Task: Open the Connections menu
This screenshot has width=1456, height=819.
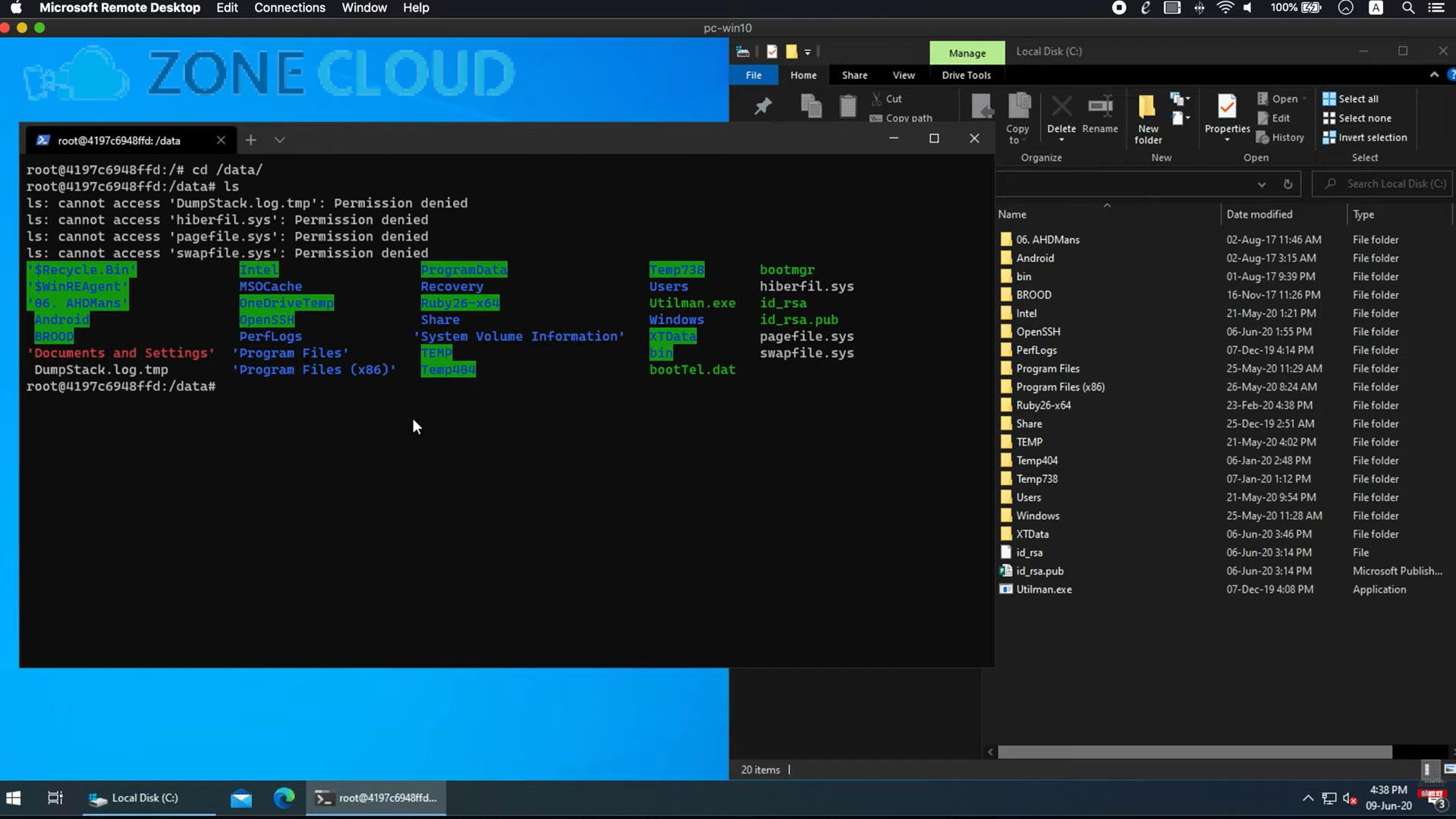Action: [x=289, y=8]
